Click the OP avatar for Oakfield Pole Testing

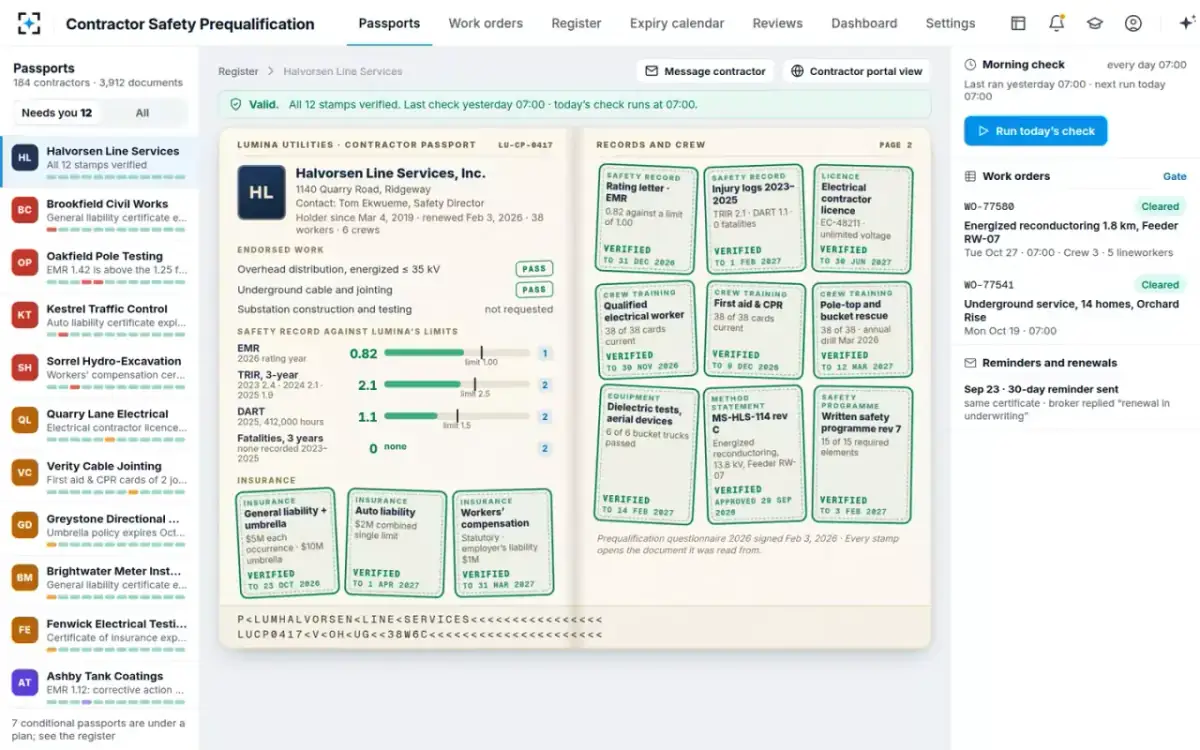pos(25,263)
